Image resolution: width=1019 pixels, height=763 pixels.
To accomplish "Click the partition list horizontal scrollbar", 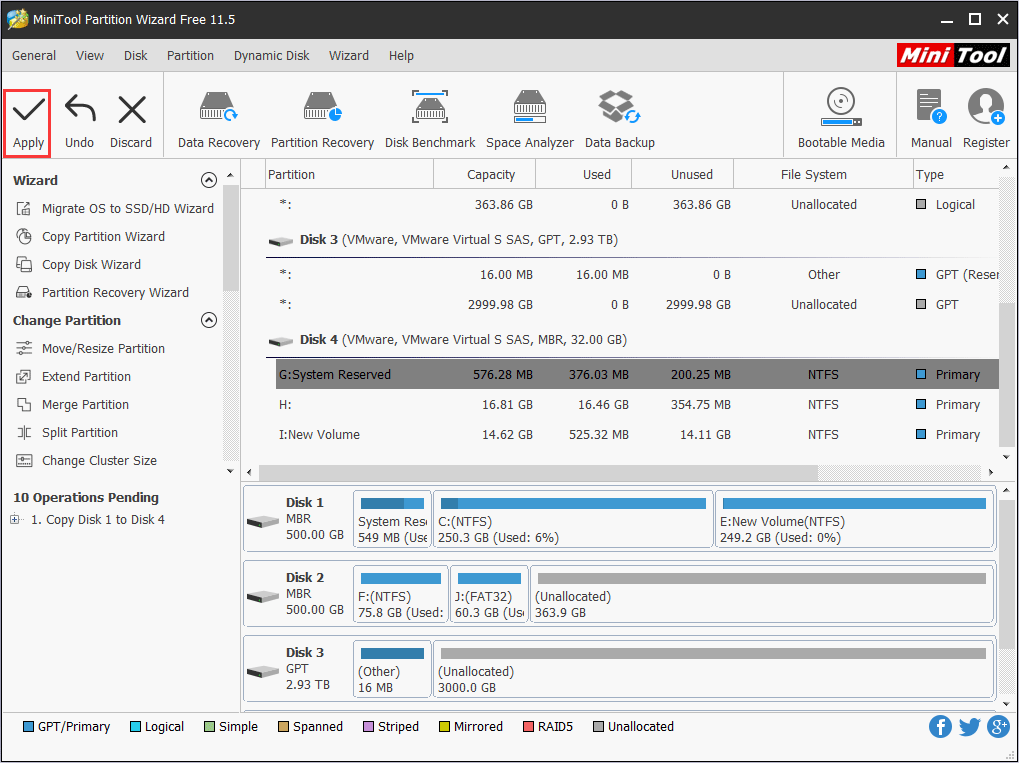I will pos(538,472).
